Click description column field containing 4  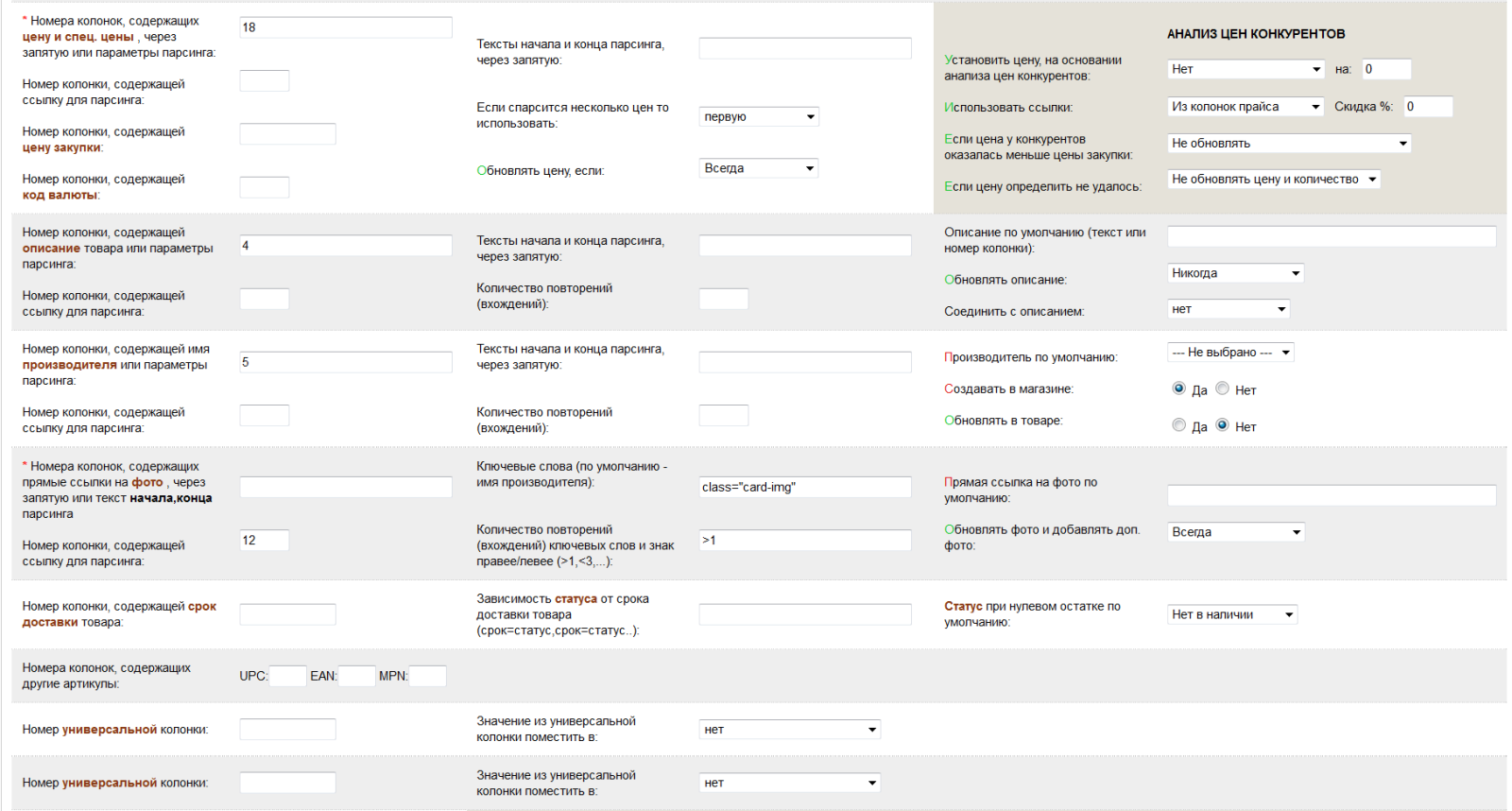click(346, 246)
